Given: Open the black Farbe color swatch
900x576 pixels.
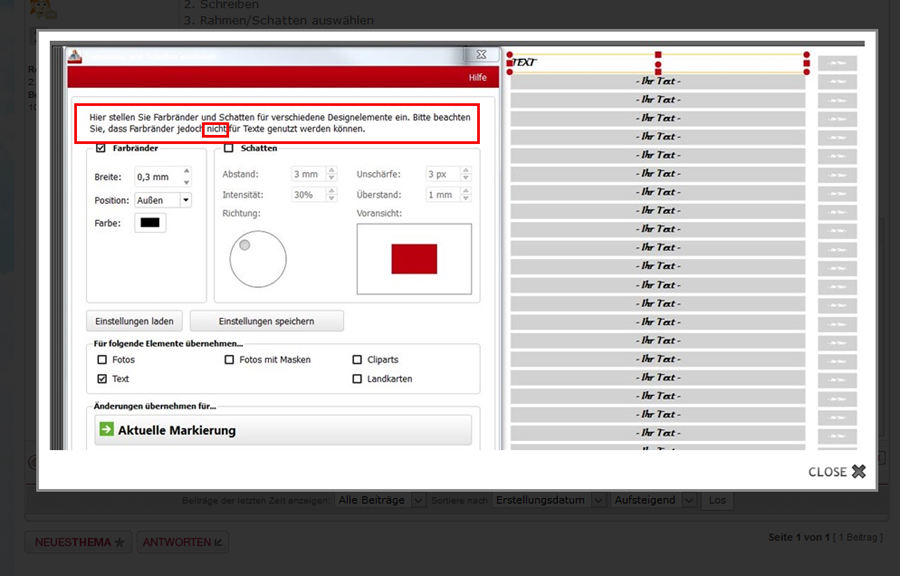Looking at the screenshot, I should click(x=150, y=223).
